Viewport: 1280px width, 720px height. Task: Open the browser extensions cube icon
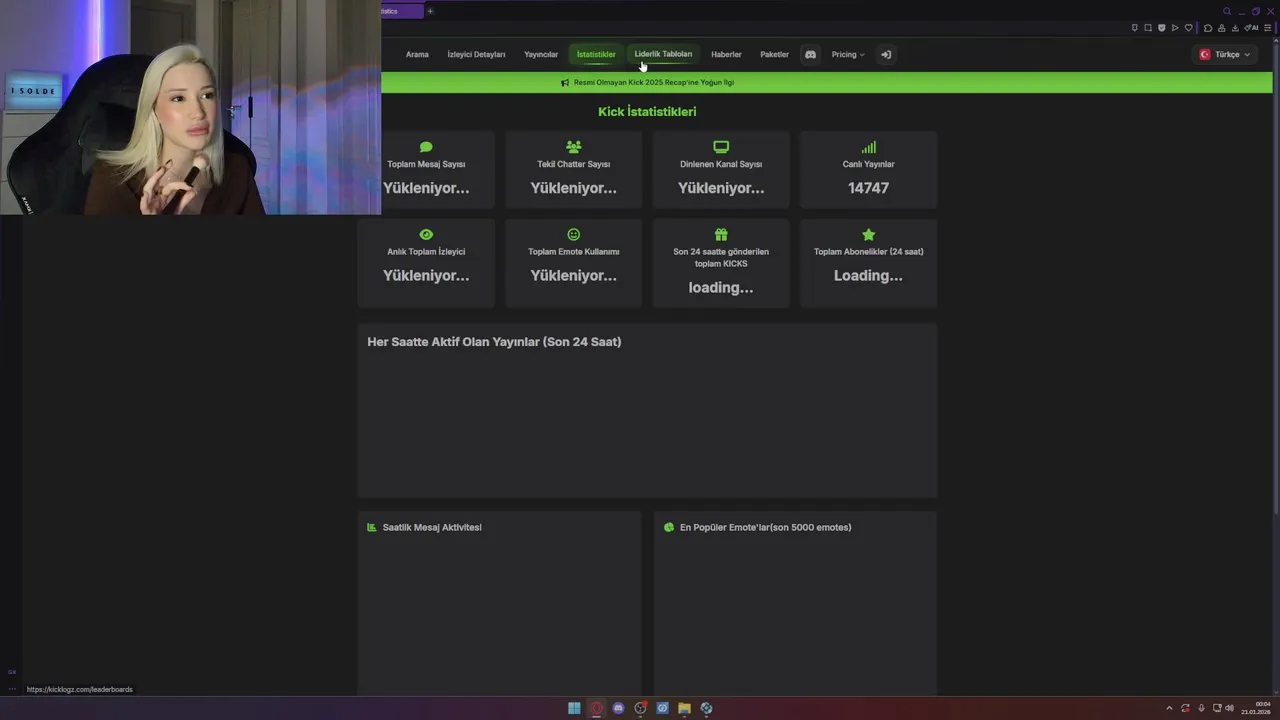[1208, 28]
